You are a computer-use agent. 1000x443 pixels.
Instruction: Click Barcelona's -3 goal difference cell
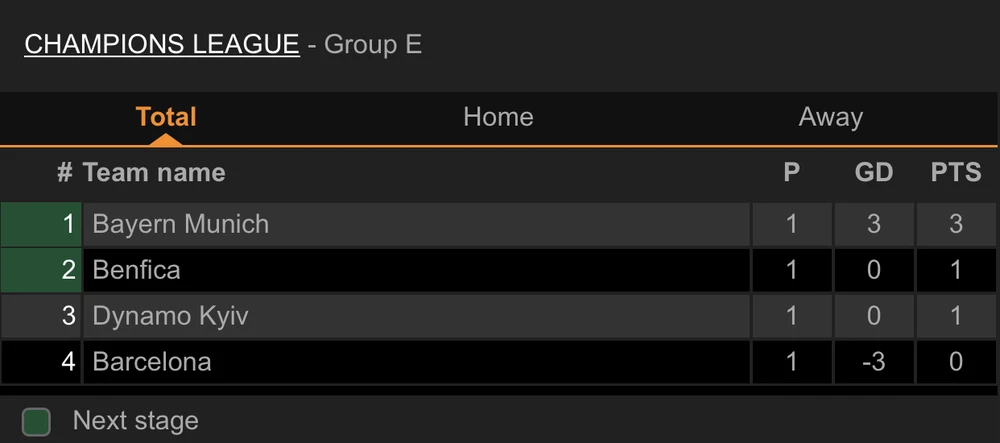873,361
